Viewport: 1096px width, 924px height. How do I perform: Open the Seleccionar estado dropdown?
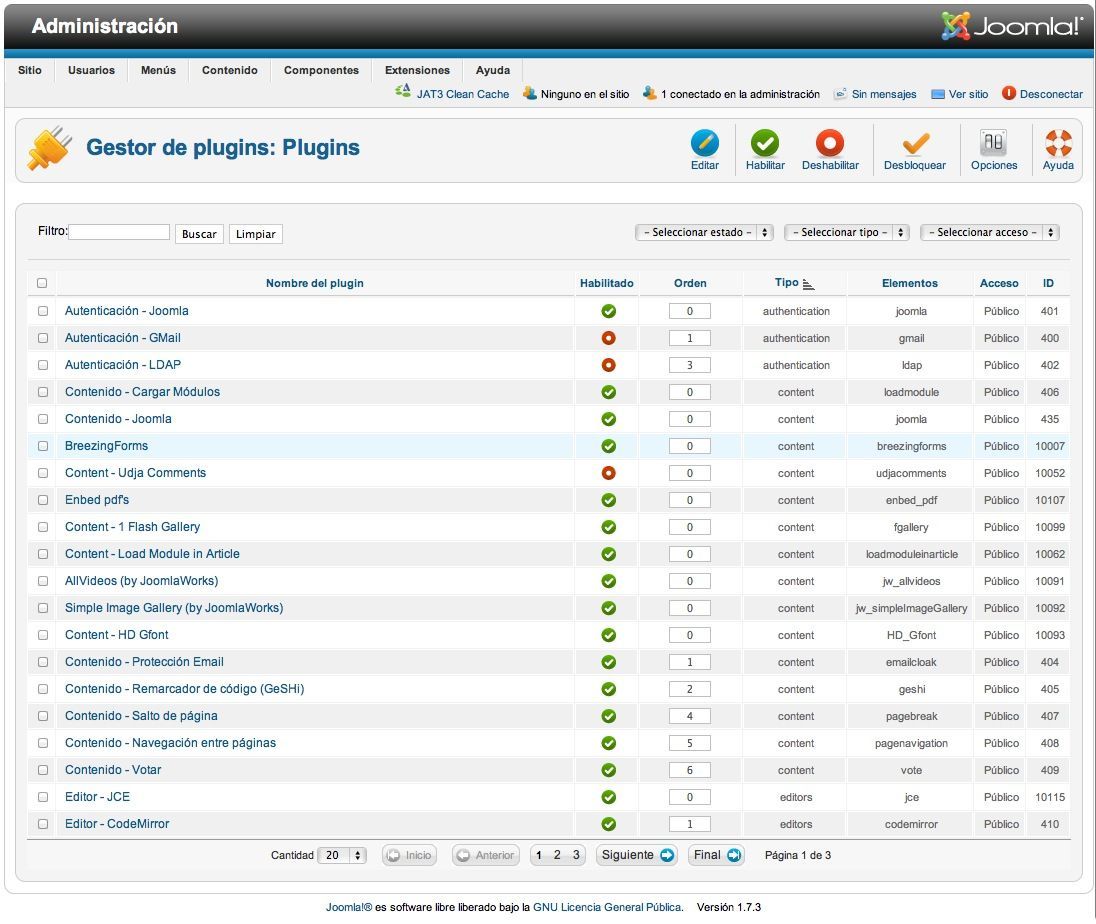(x=704, y=232)
